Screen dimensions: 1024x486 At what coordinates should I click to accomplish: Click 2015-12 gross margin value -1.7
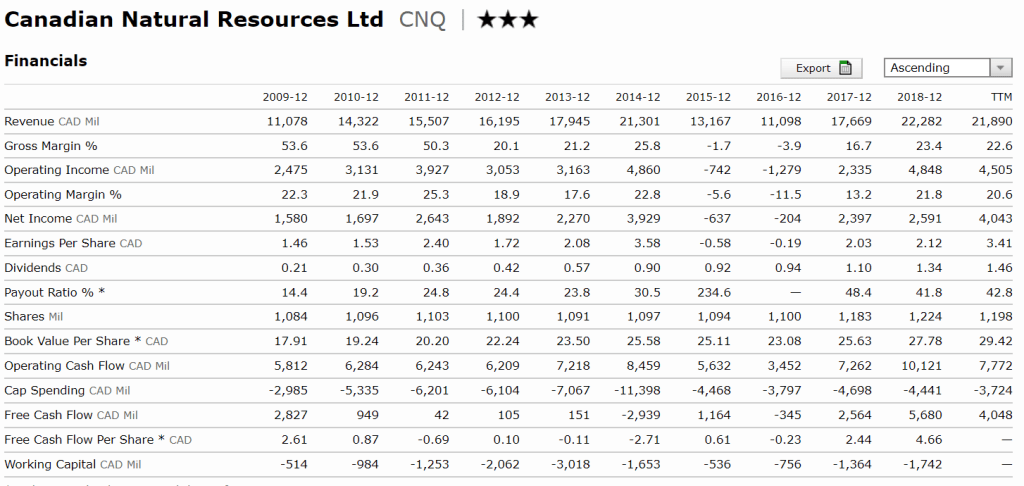[718, 146]
